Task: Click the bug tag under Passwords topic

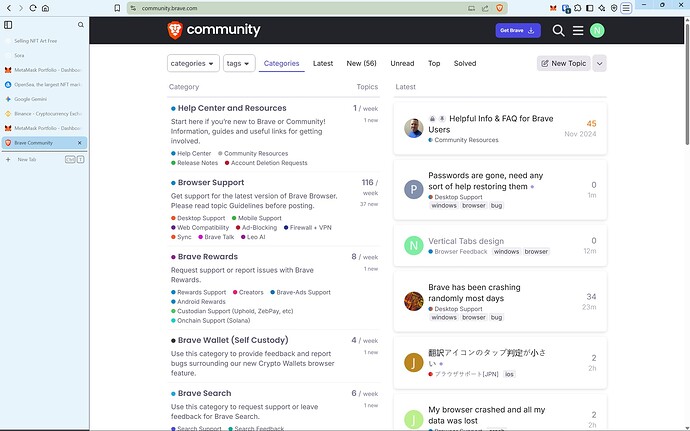Action: pos(496,206)
